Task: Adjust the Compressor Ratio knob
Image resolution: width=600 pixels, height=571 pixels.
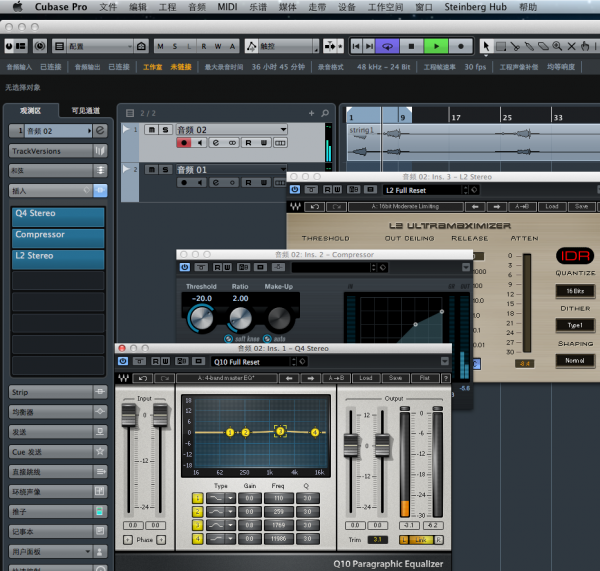Action: pyautogui.click(x=240, y=318)
